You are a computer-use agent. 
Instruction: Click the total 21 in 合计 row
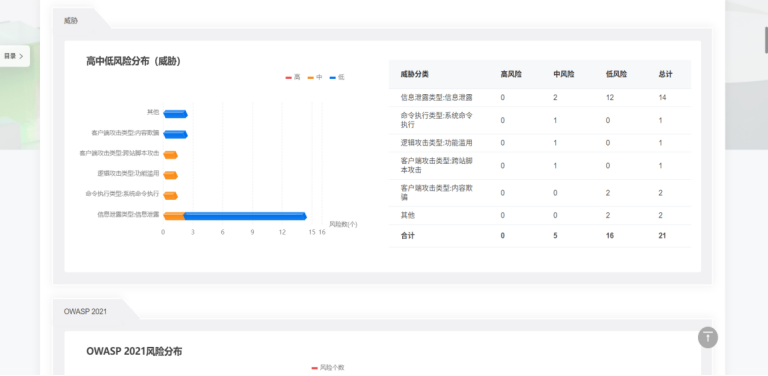tap(663, 236)
